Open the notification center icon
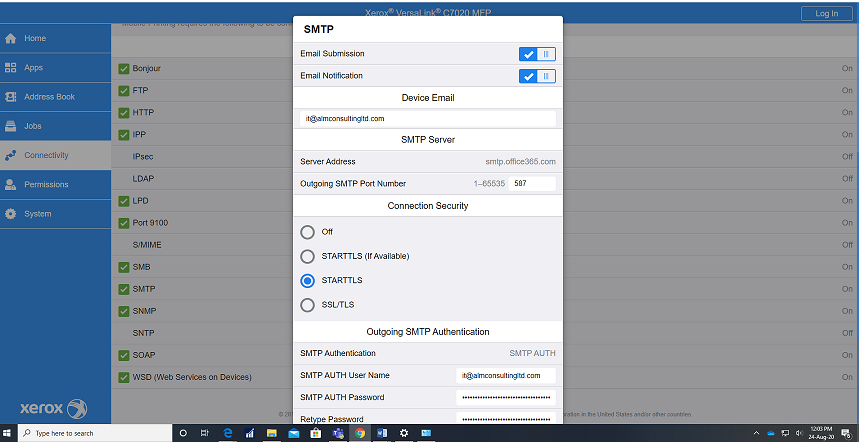859x442 pixels. tap(845, 433)
